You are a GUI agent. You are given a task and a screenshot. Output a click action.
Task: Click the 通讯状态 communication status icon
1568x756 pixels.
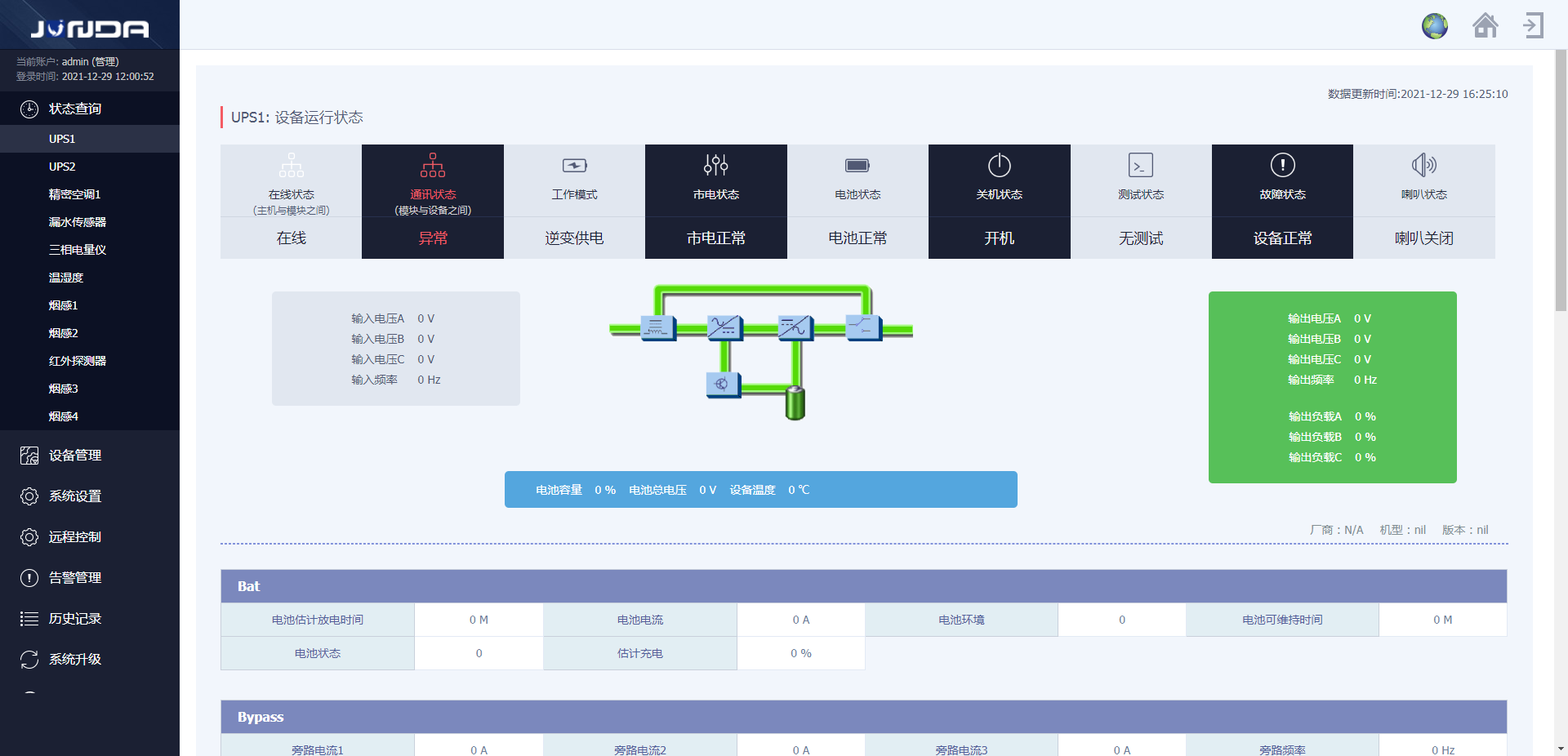[432, 167]
